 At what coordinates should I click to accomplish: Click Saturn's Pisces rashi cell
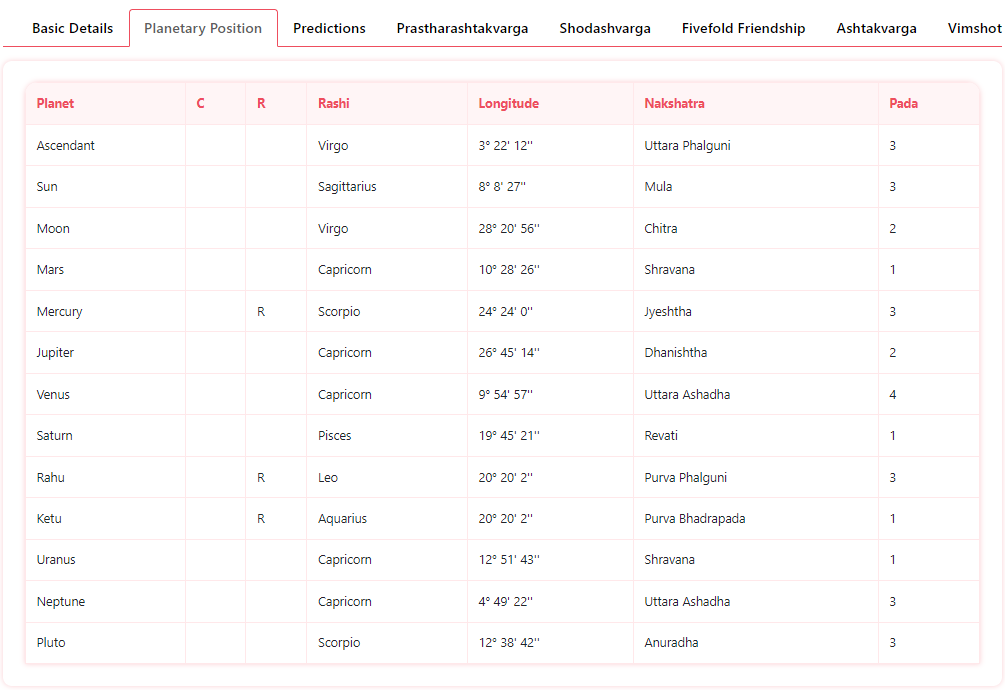tap(335, 435)
